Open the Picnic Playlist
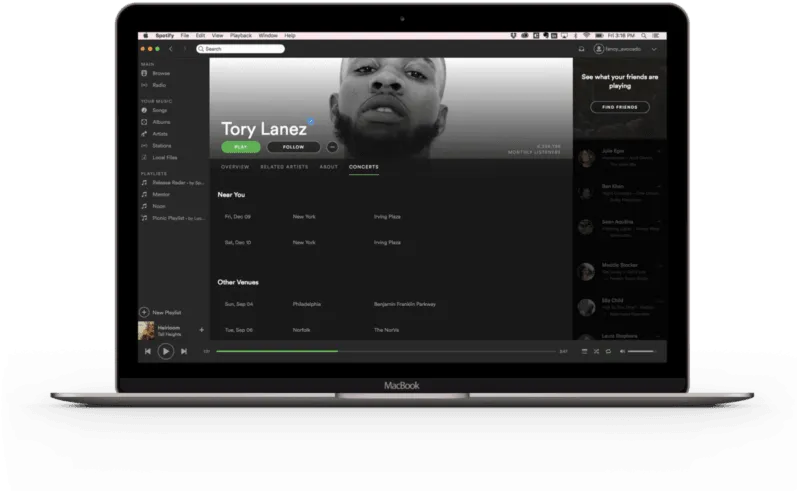 coord(178,218)
